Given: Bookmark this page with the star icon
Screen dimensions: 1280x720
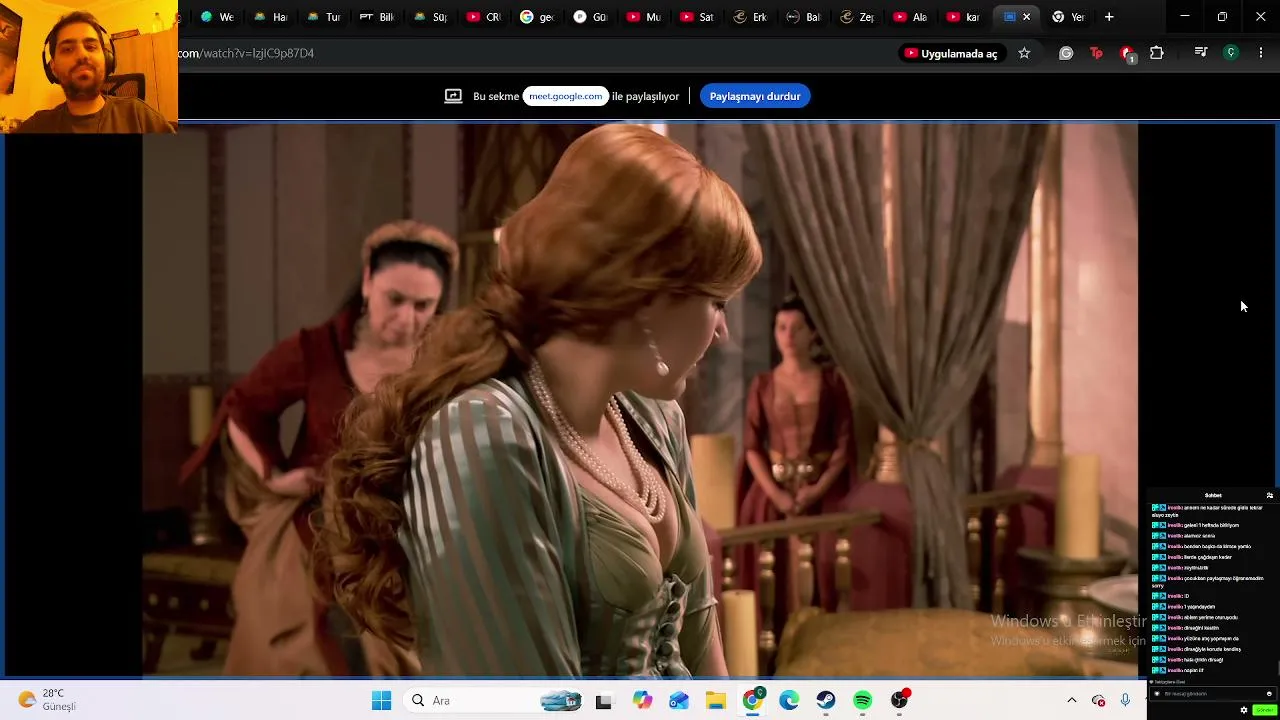Looking at the screenshot, I should (1024, 53).
